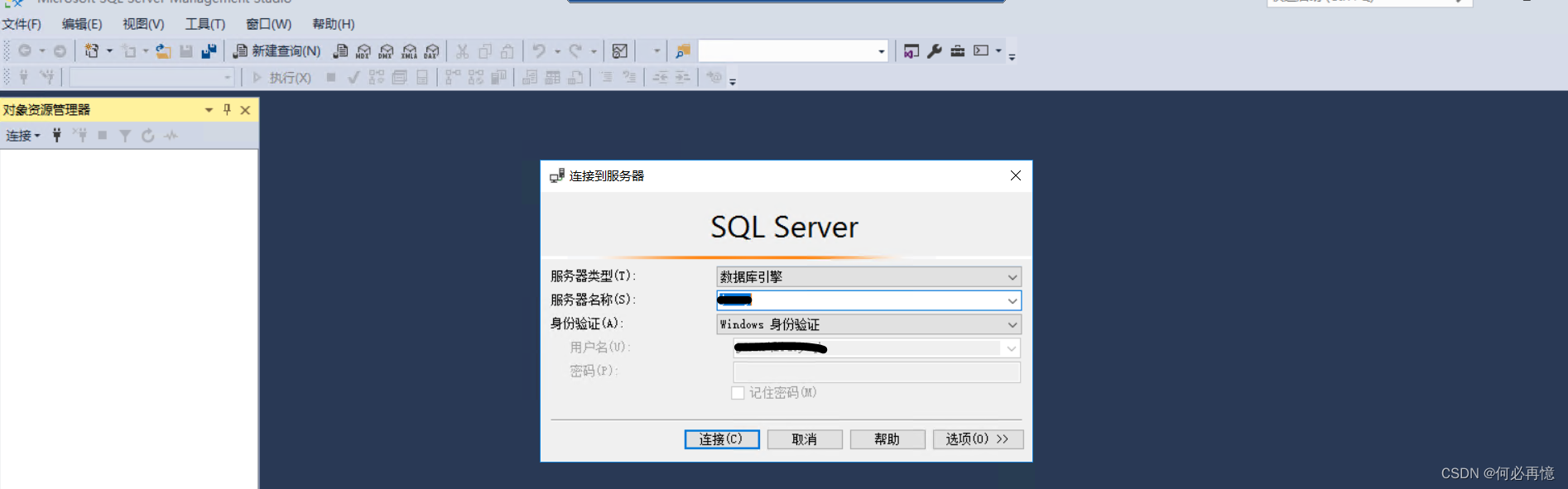Click the find in files icon
The image size is (1568, 489).
pos(682,51)
